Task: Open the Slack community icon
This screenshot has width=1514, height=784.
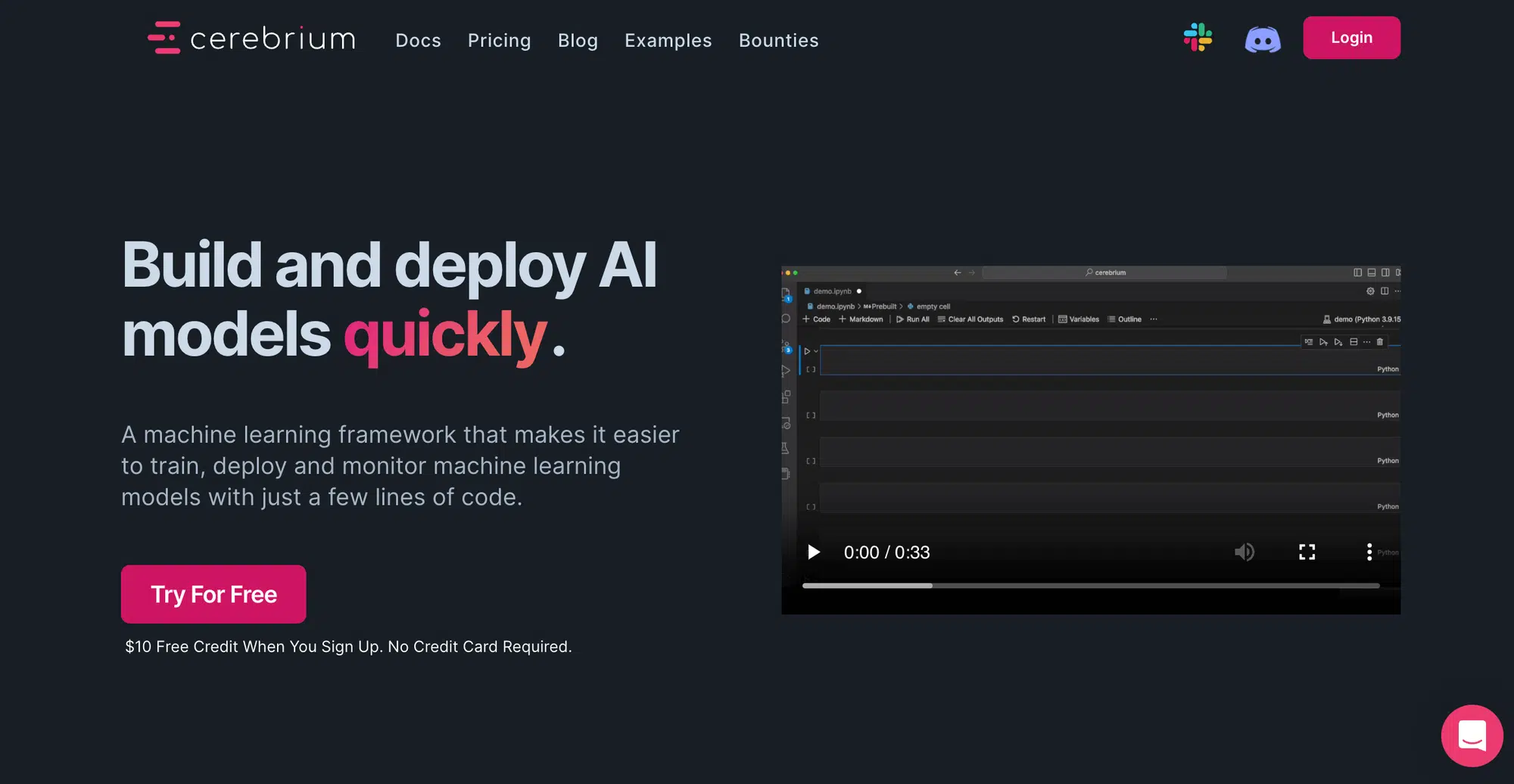Action: click(x=1198, y=37)
